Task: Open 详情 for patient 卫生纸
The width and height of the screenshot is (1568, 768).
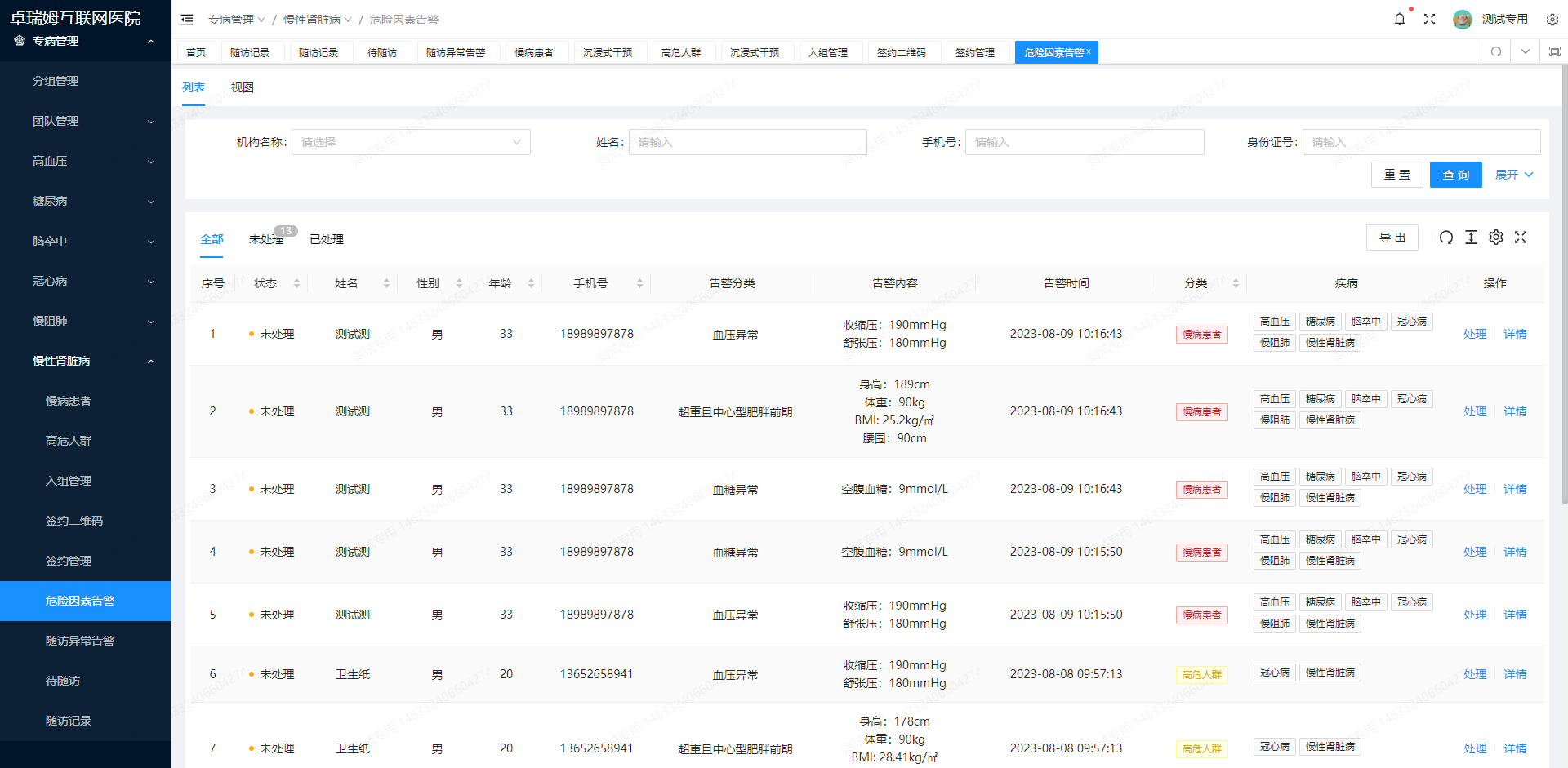Action: [1514, 674]
